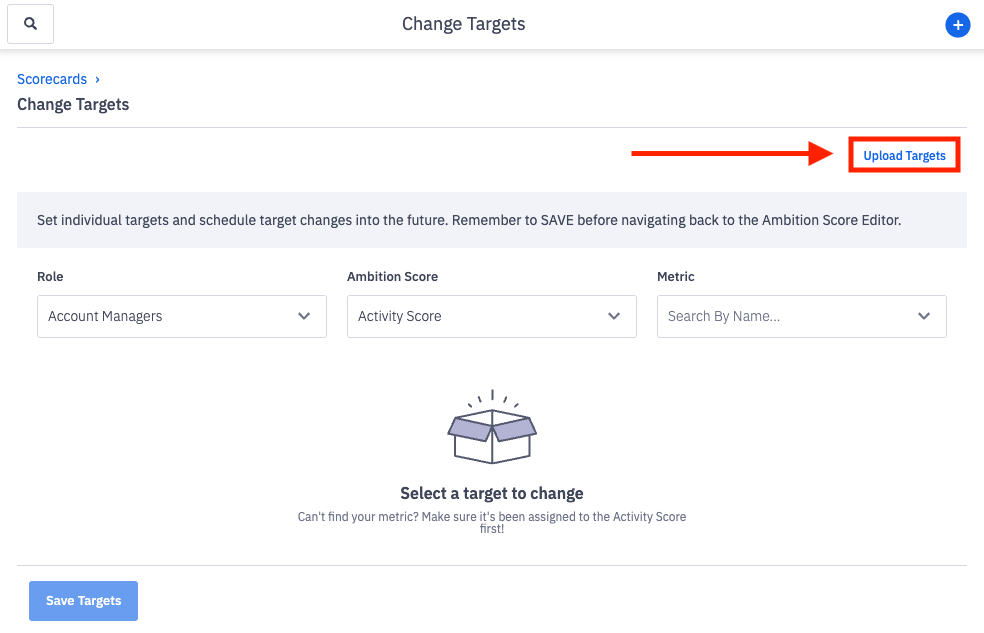
Task: Click the Role field label
Action: 50,276
